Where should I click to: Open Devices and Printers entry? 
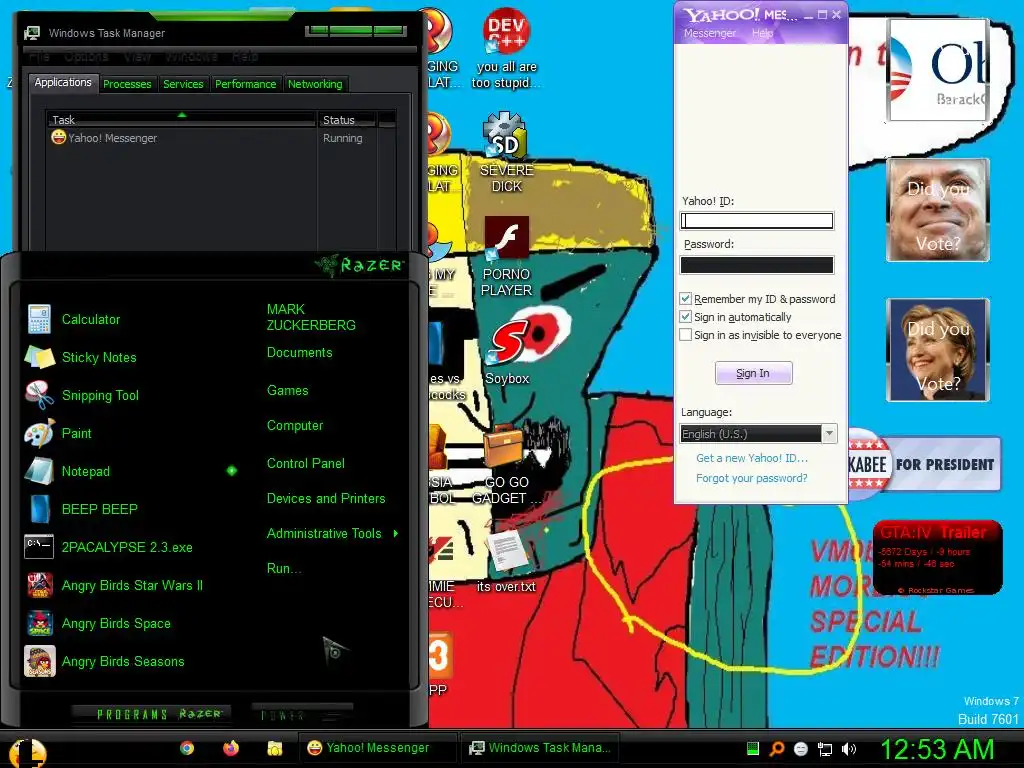(326, 498)
